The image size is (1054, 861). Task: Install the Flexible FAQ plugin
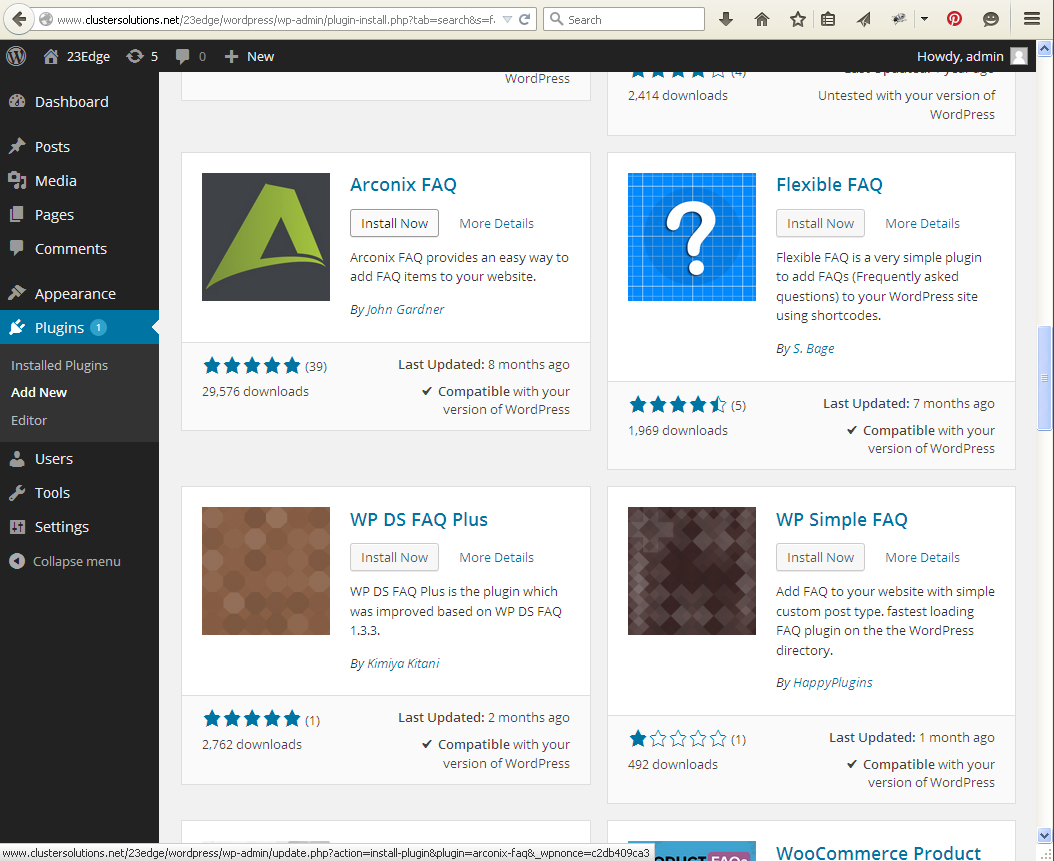[x=820, y=223]
